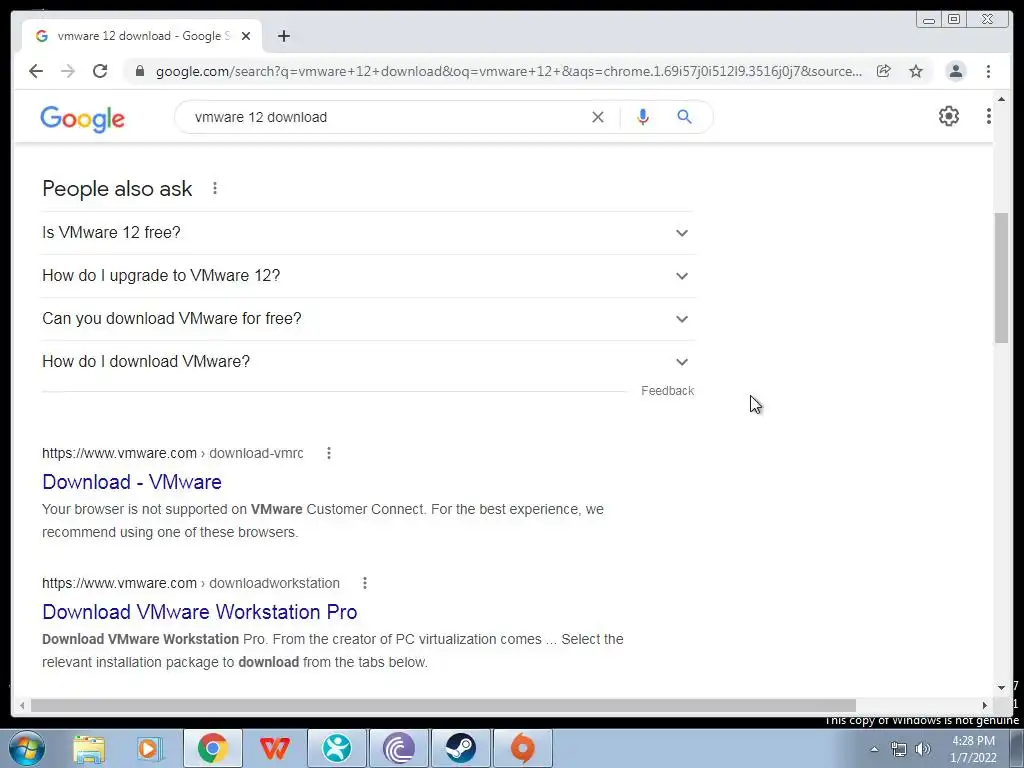
Task: Submit search with magnifying glass icon
Action: tap(684, 117)
